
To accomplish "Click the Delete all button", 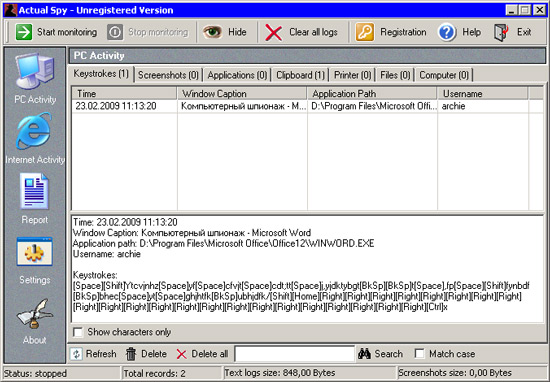I will [x=202, y=354].
